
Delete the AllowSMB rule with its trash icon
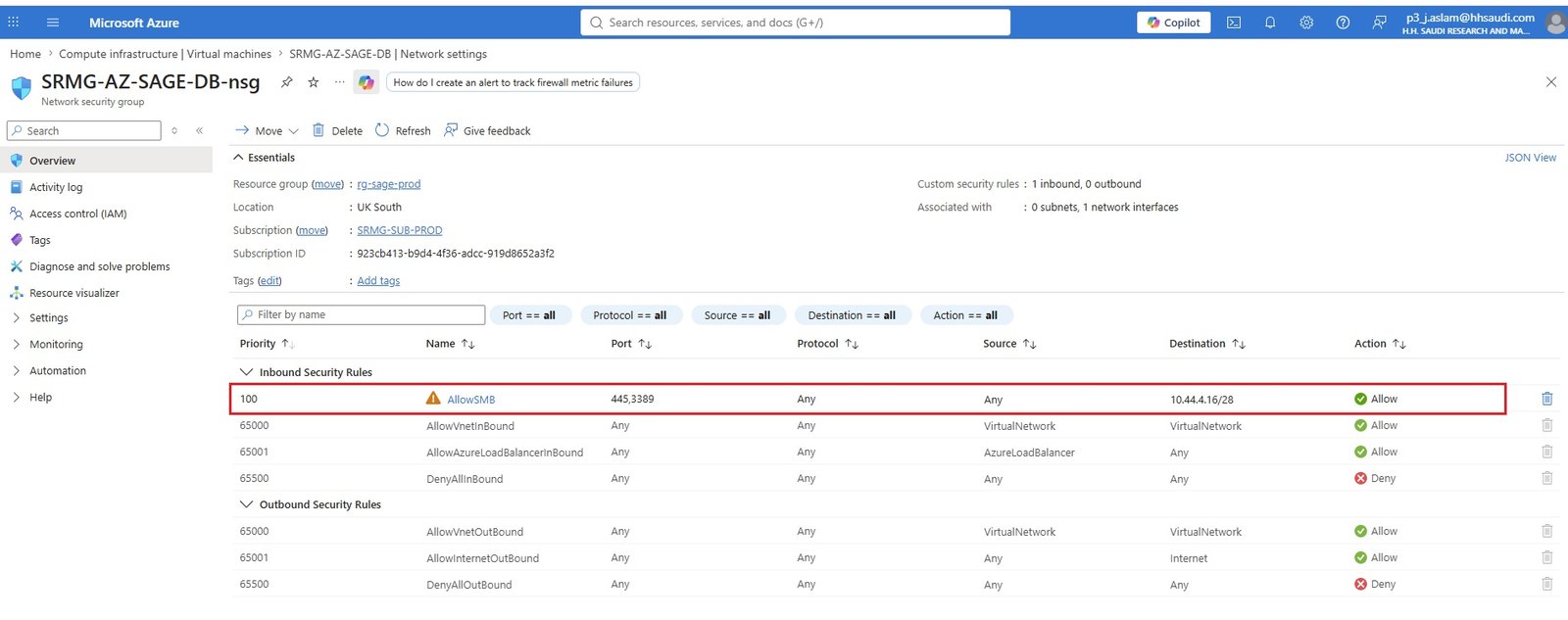click(1546, 399)
